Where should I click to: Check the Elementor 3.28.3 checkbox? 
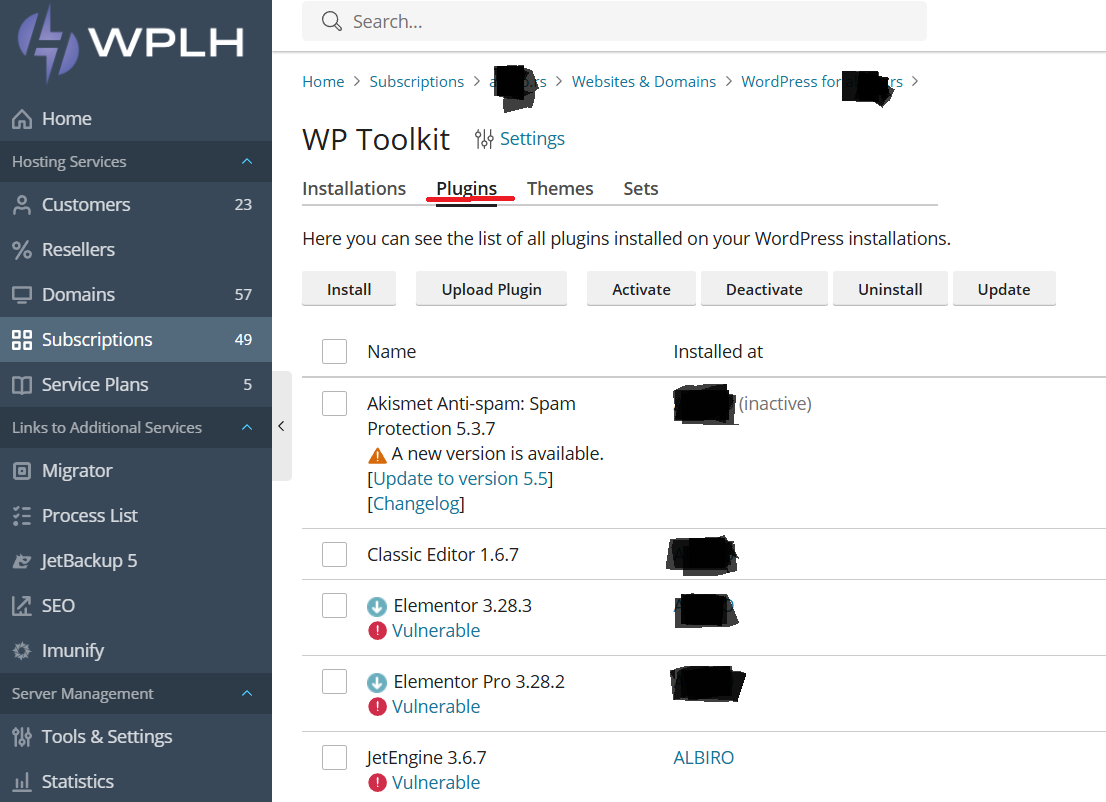coord(334,605)
